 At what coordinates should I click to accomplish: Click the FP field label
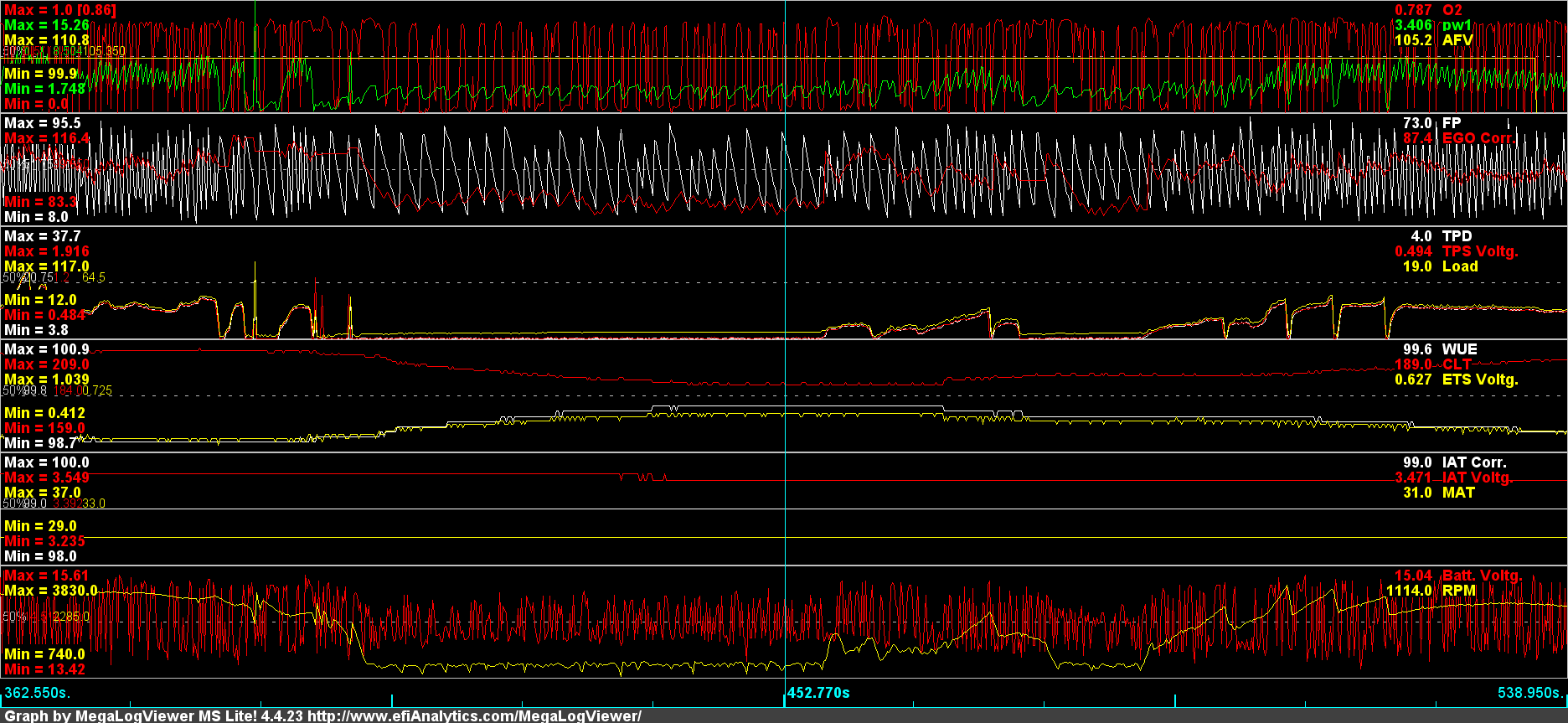(x=1452, y=123)
